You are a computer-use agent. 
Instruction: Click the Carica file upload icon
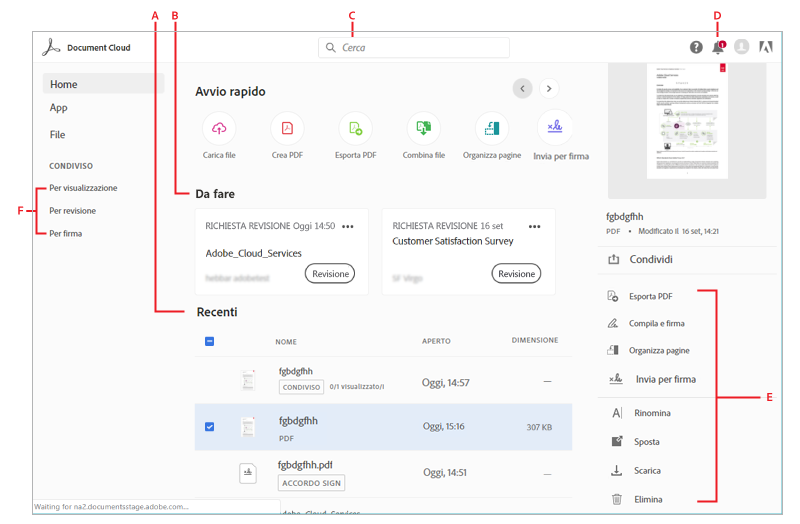(219, 128)
